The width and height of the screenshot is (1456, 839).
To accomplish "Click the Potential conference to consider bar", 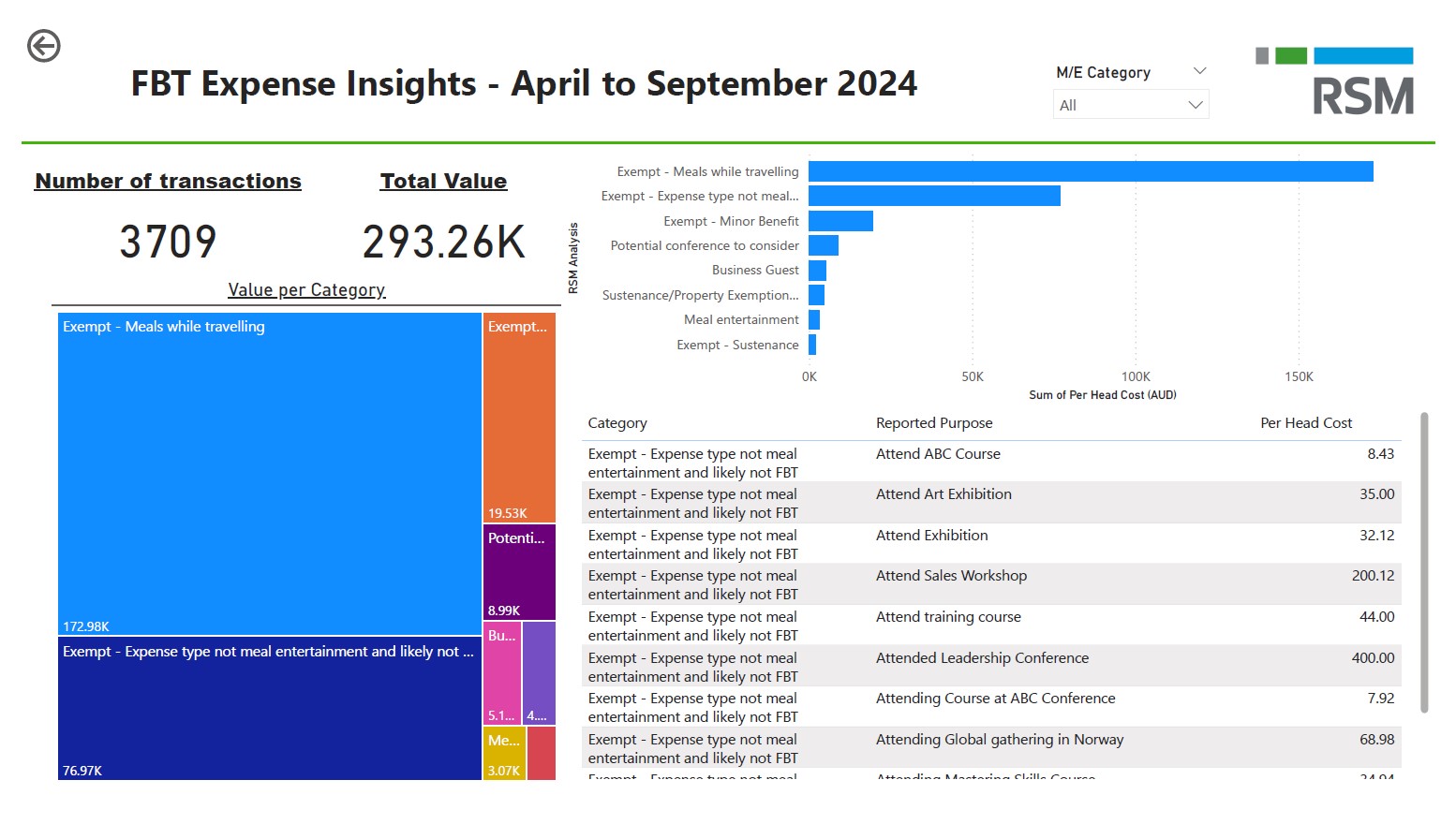I will pos(824,245).
